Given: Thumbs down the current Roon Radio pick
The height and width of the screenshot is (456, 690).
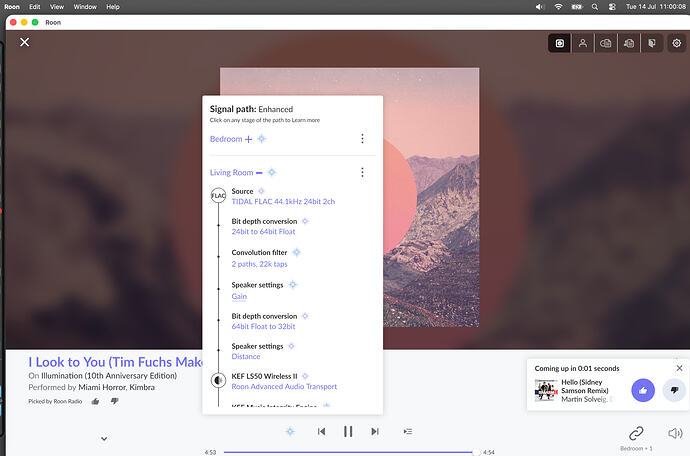Looking at the screenshot, I should coord(114,401).
